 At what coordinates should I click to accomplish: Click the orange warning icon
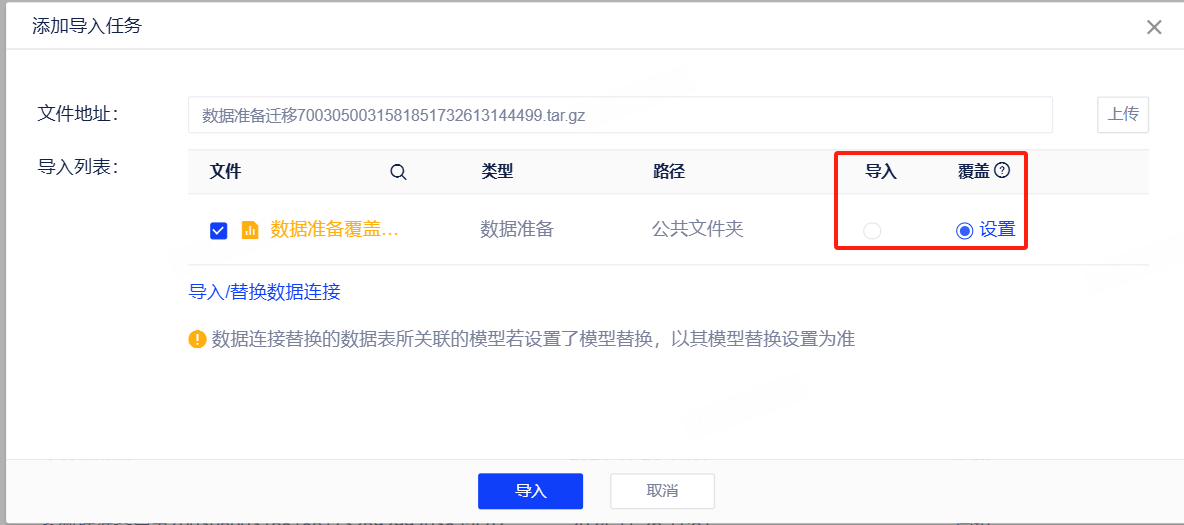(197, 339)
